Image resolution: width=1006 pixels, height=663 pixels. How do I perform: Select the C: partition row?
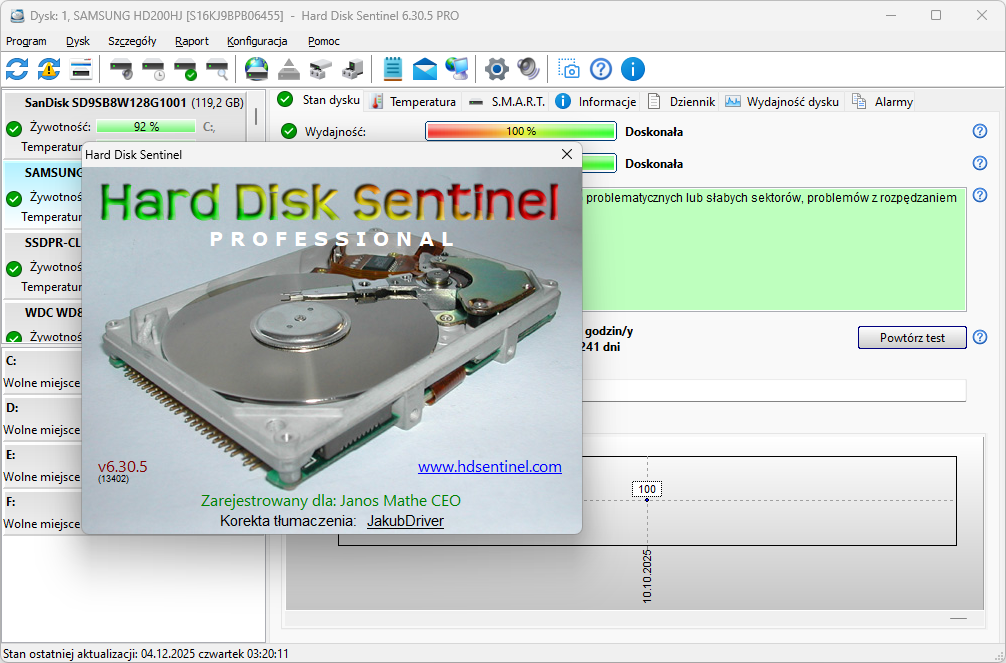pyautogui.click(x=42, y=372)
